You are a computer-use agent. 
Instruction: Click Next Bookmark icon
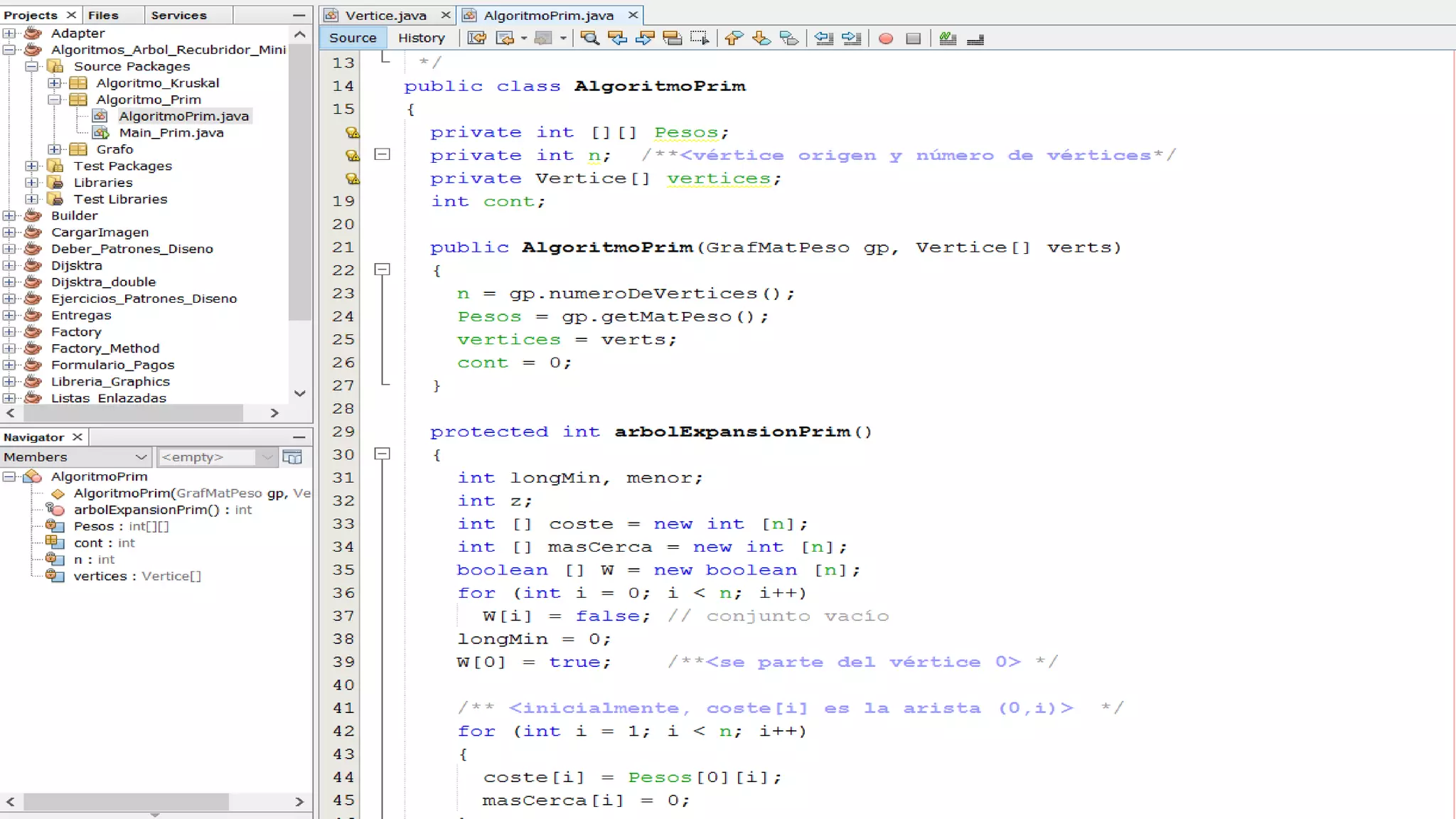[x=761, y=38]
